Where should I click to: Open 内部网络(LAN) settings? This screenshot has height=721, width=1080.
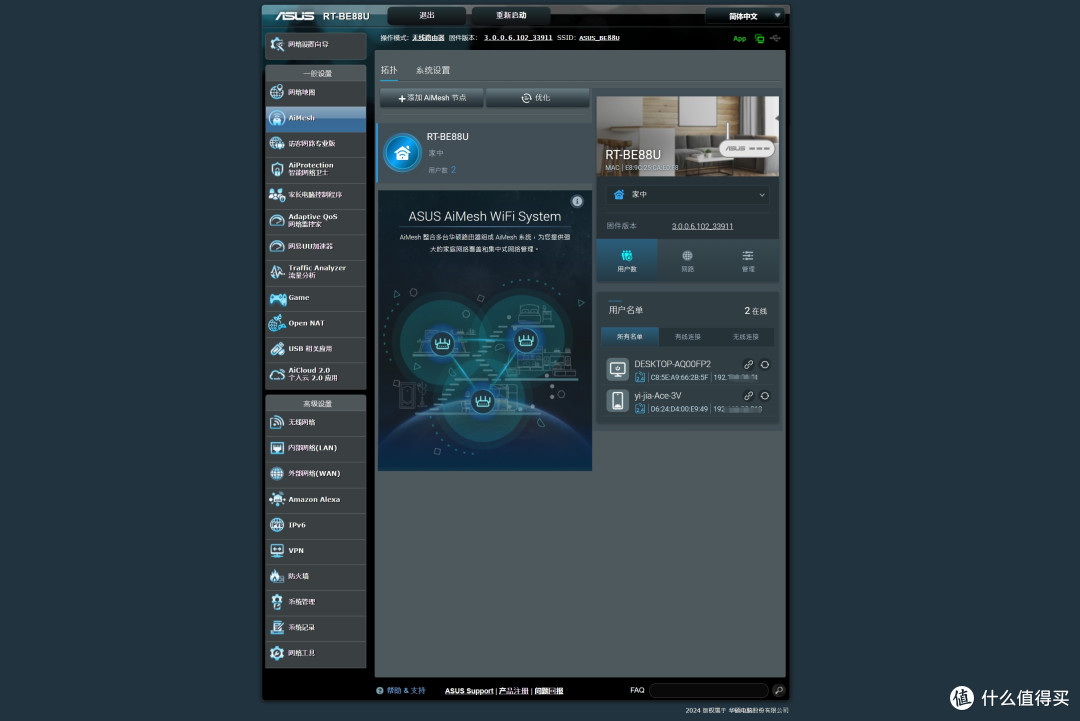pos(315,448)
